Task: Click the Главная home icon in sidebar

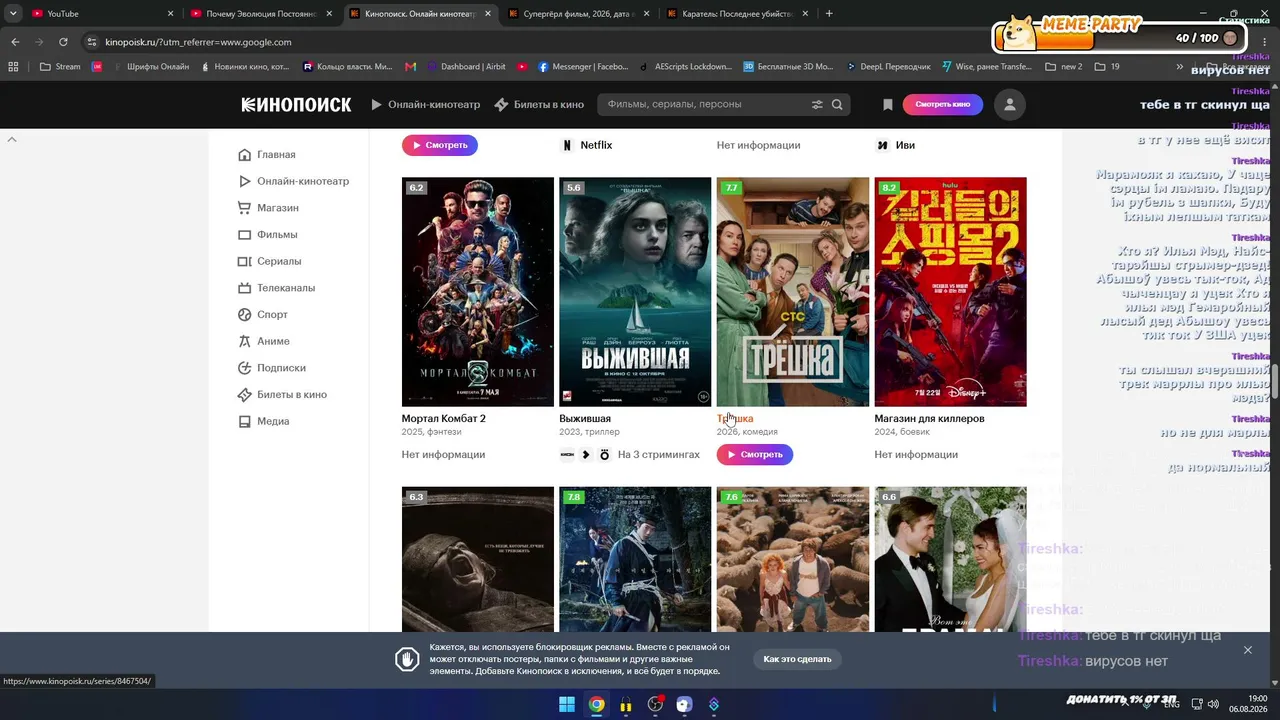Action: tap(244, 155)
